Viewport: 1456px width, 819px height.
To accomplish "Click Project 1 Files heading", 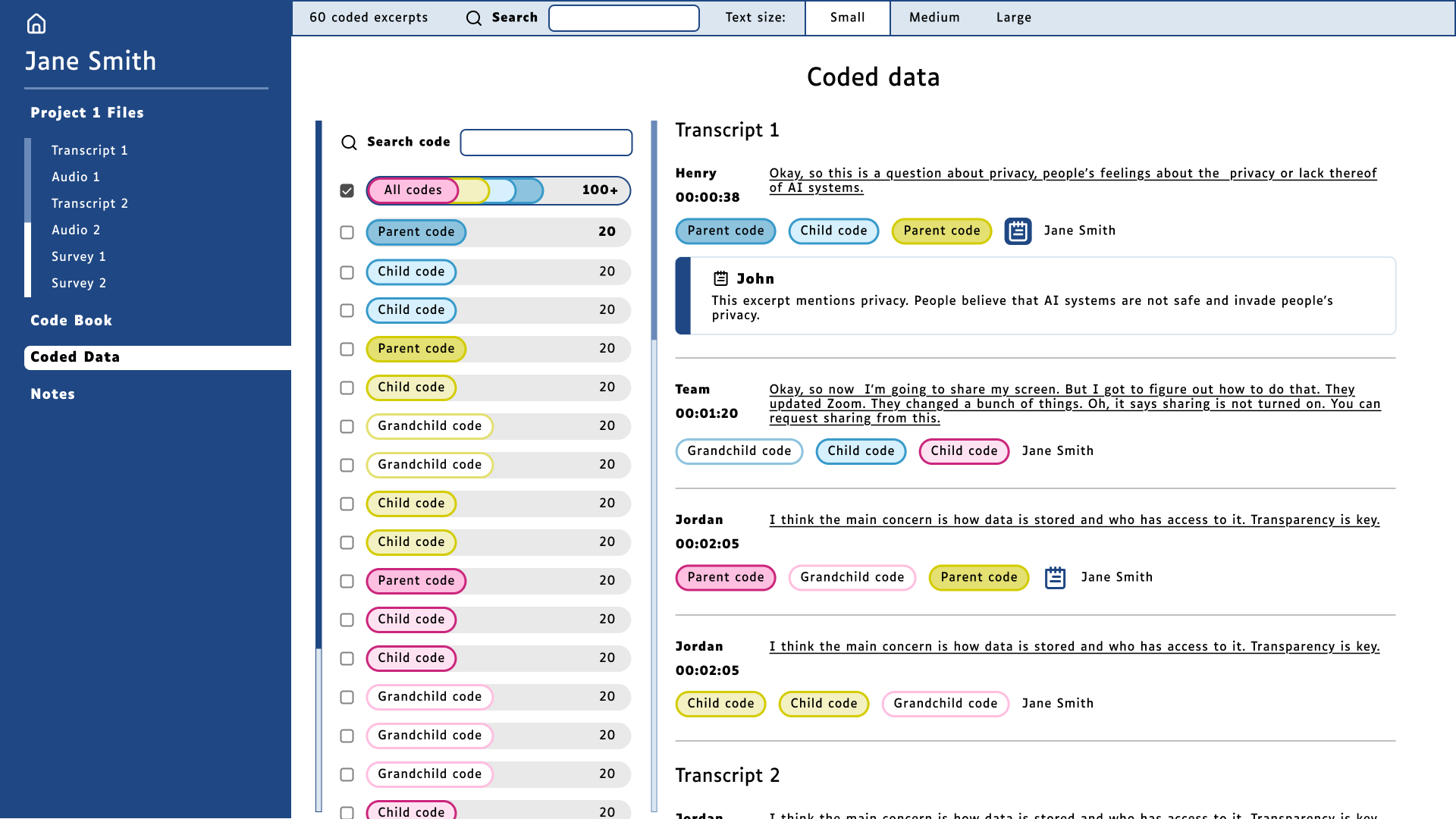I will tap(87, 113).
